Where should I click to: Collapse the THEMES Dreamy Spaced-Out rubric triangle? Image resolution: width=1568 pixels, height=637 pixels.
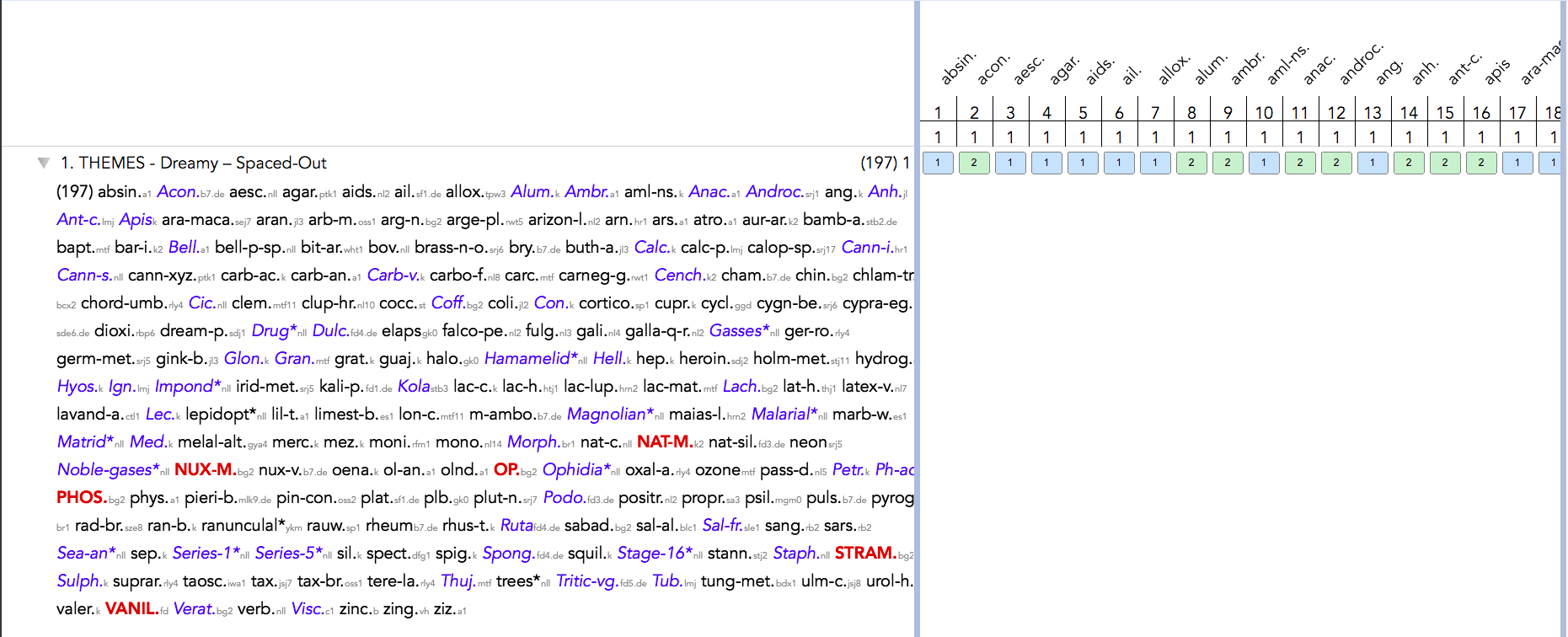(x=43, y=163)
